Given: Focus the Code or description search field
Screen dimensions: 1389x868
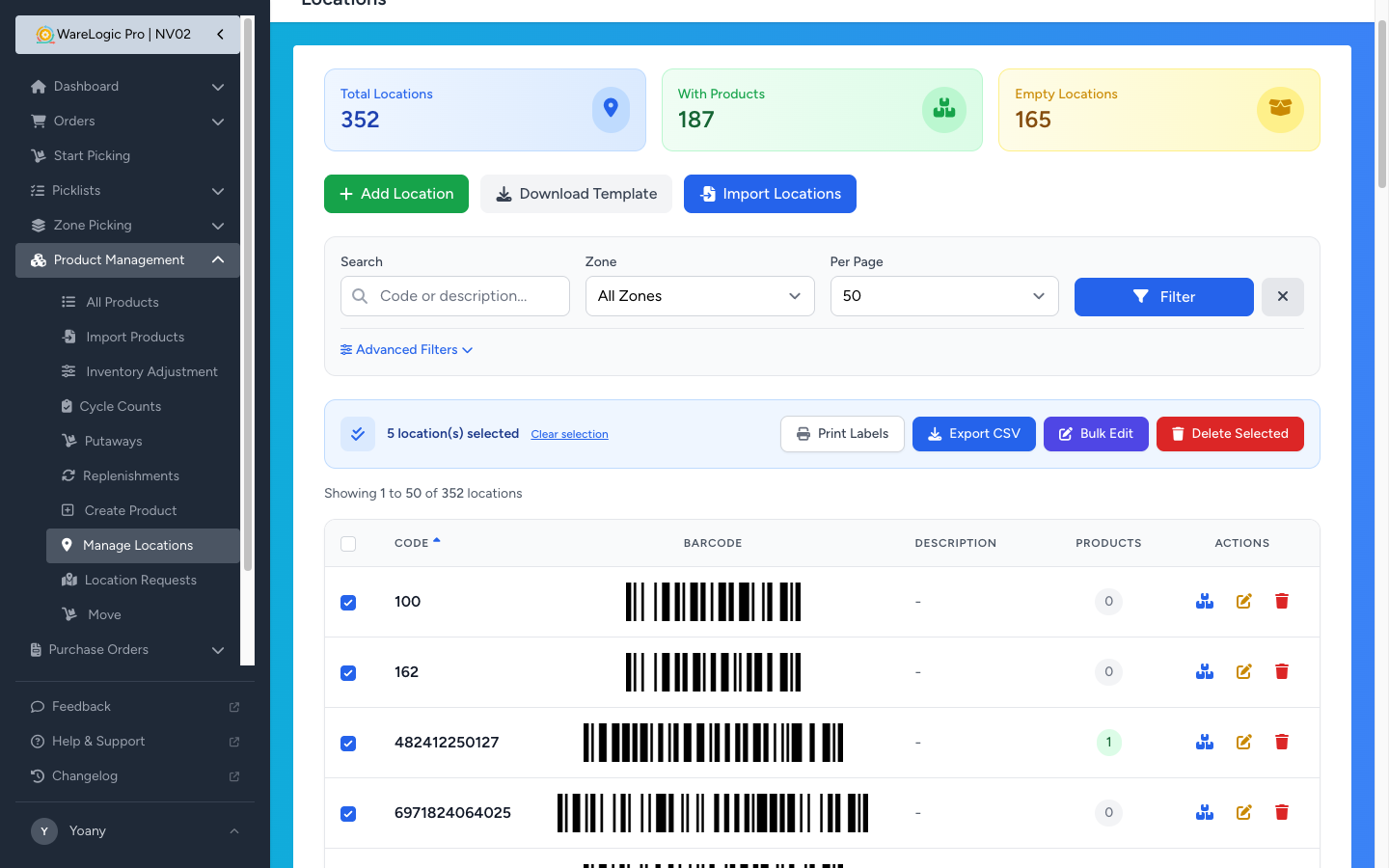Looking at the screenshot, I should coord(455,296).
